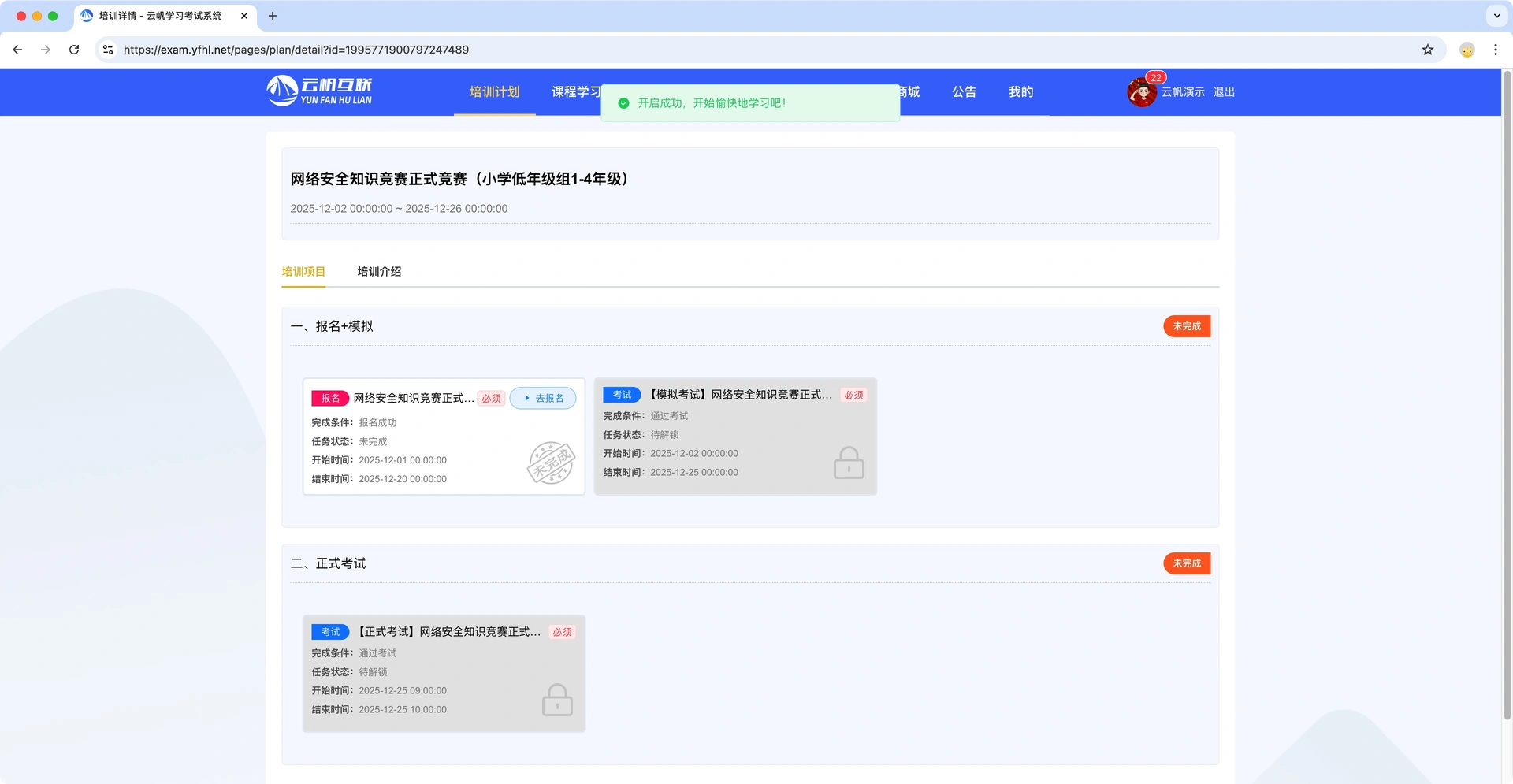Bookmark this page with star icon

click(1428, 50)
